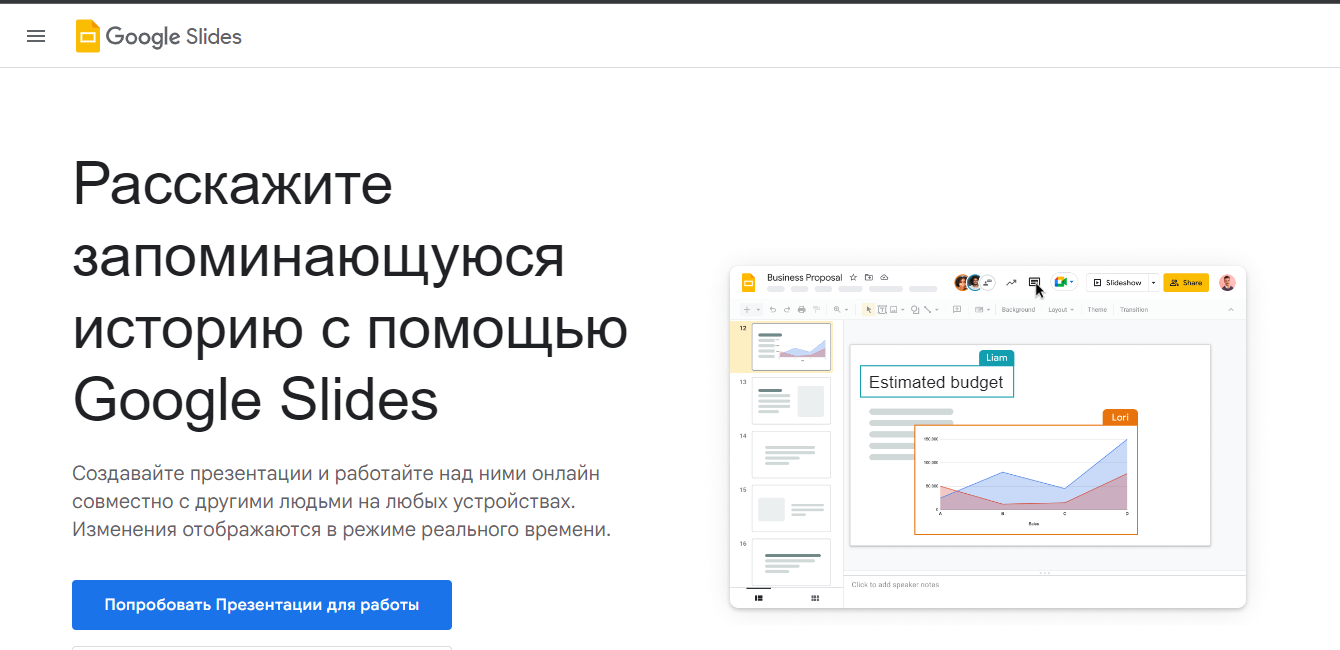Click the move-to-folder icon beside Business Proposal
Screen dimensions: 1340x650
coord(869,277)
